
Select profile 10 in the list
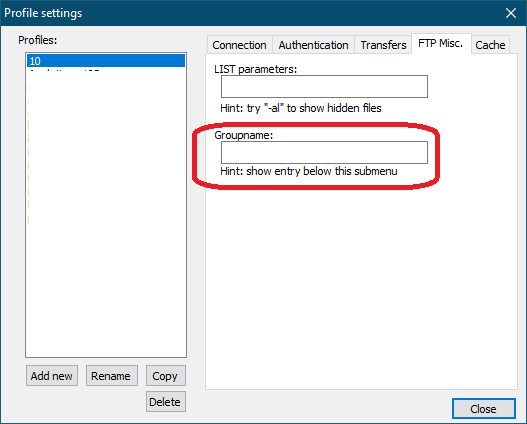[106, 61]
